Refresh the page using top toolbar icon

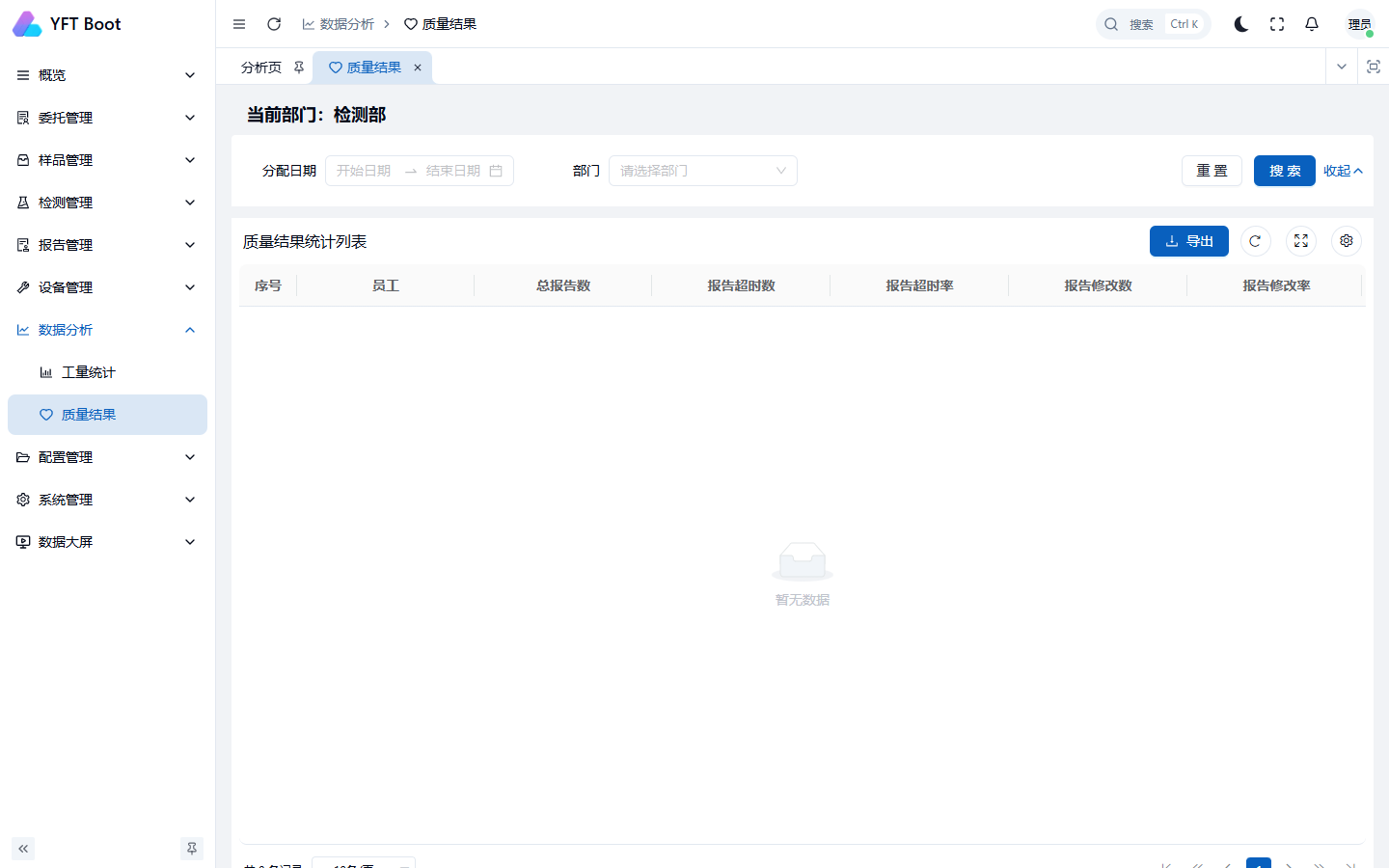pos(274,24)
